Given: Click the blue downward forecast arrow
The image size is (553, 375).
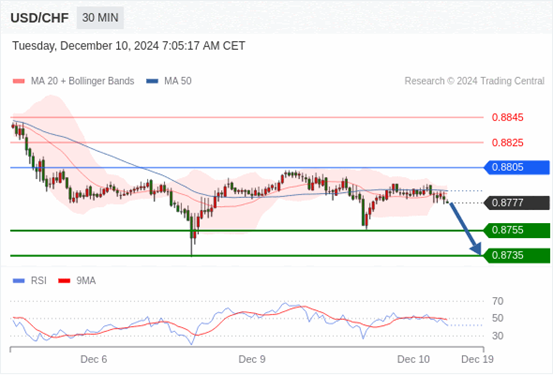Looking at the screenshot, I should (465, 228).
